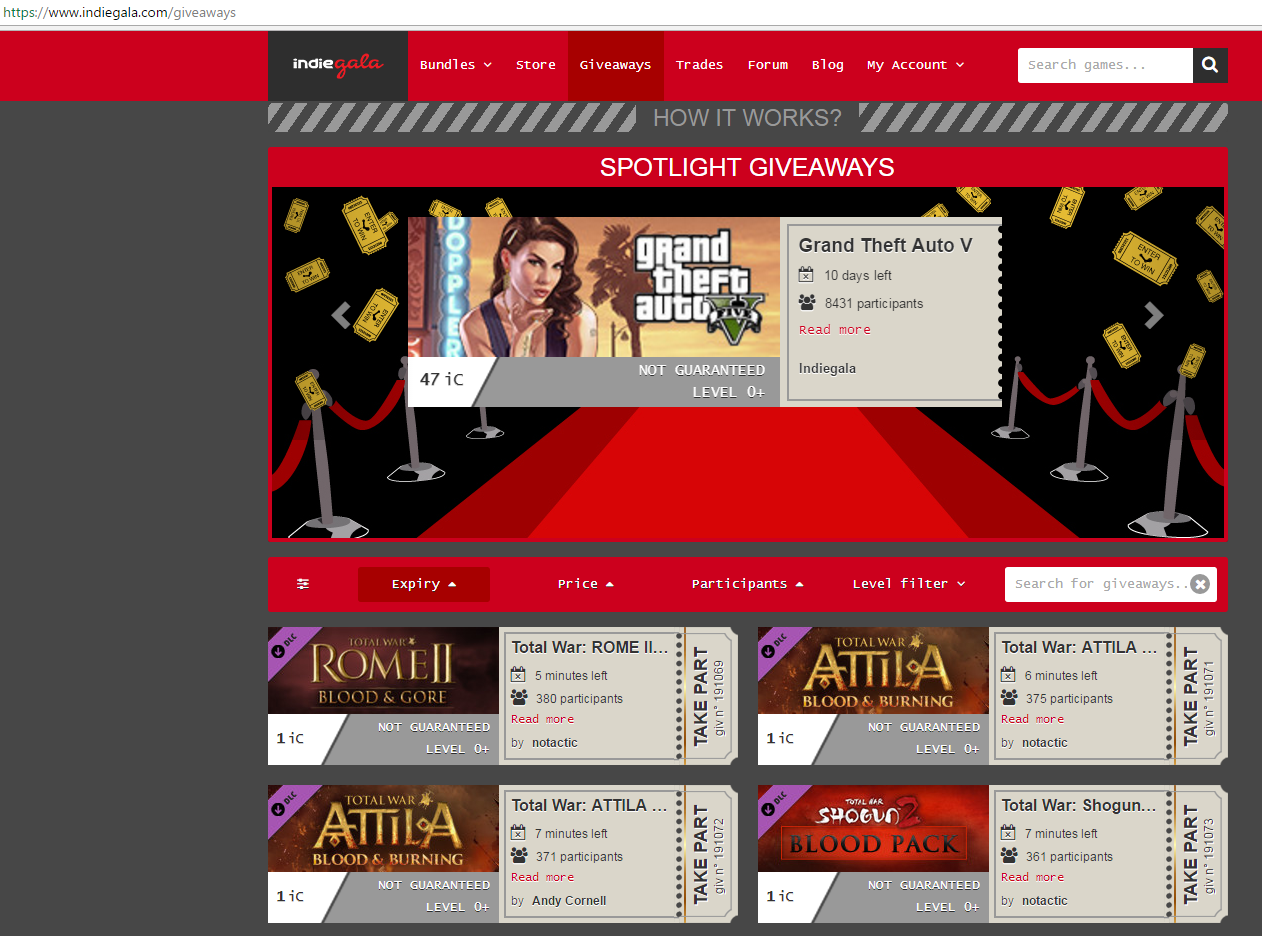
Task: Open Grand Theft Auto V spotlight image
Action: (x=594, y=287)
